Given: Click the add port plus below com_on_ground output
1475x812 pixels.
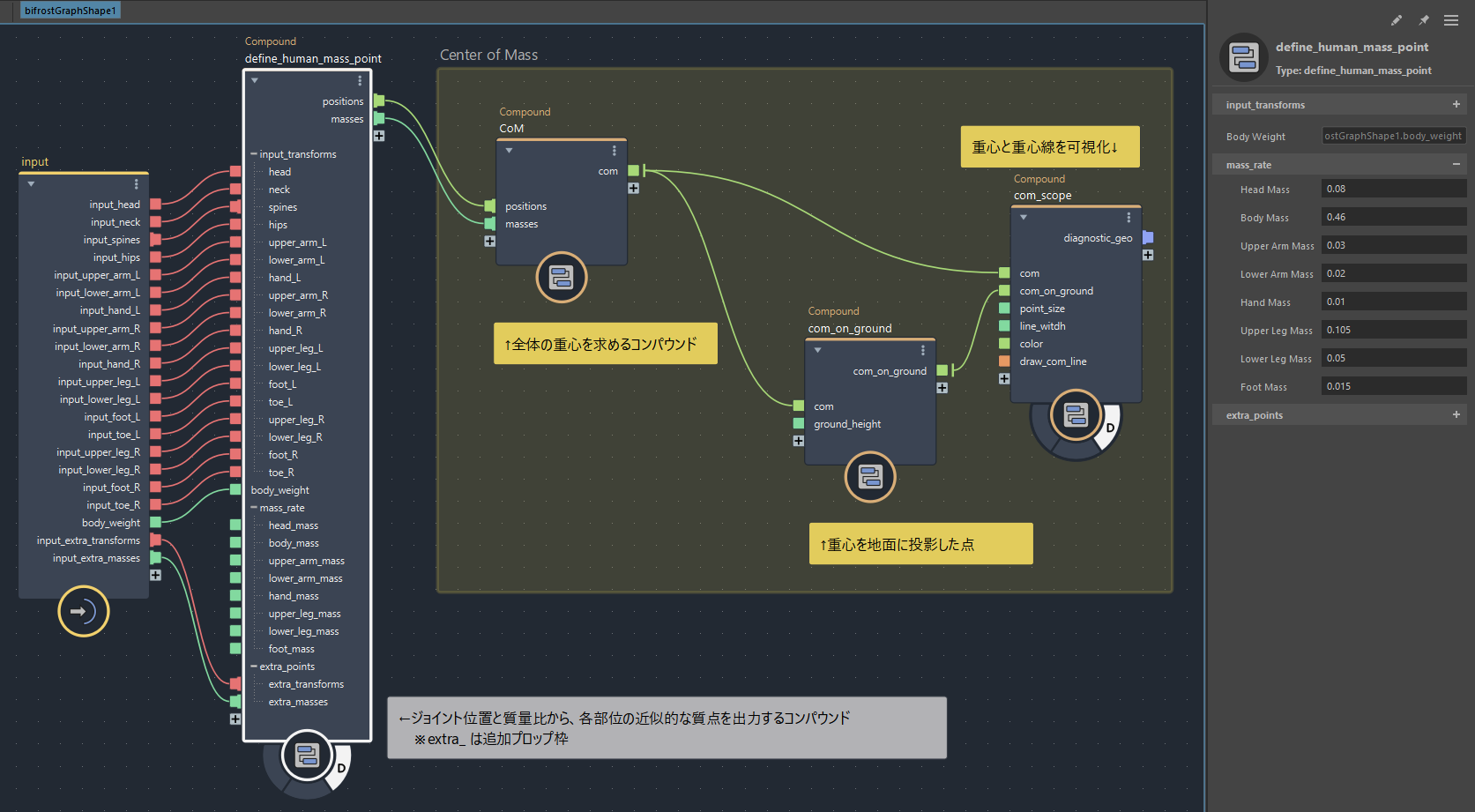Looking at the screenshot, I should click(x=942, y=388).
